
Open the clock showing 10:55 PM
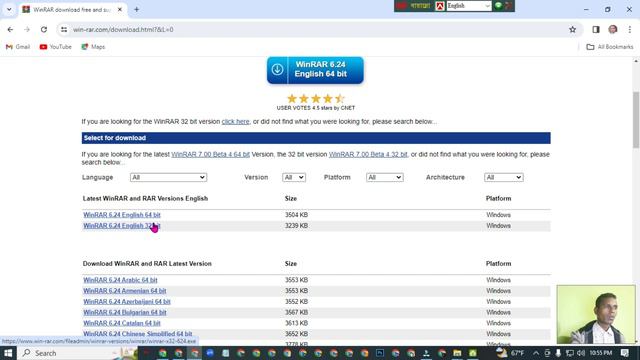[x=600, y=353]
